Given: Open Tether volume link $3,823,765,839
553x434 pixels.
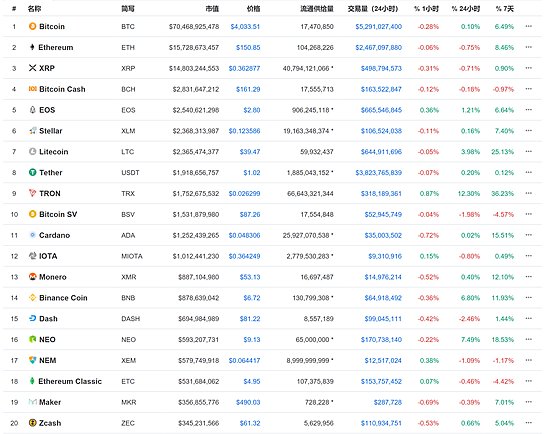Looking at the screenshot, I should point(378,172).
